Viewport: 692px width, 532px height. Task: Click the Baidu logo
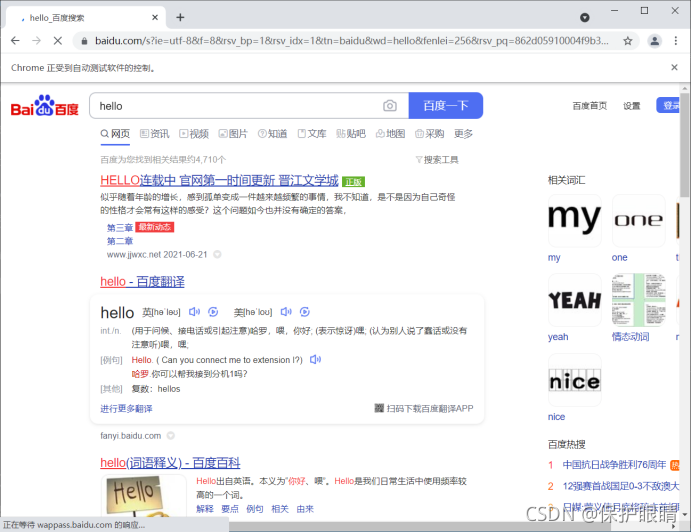45,106
